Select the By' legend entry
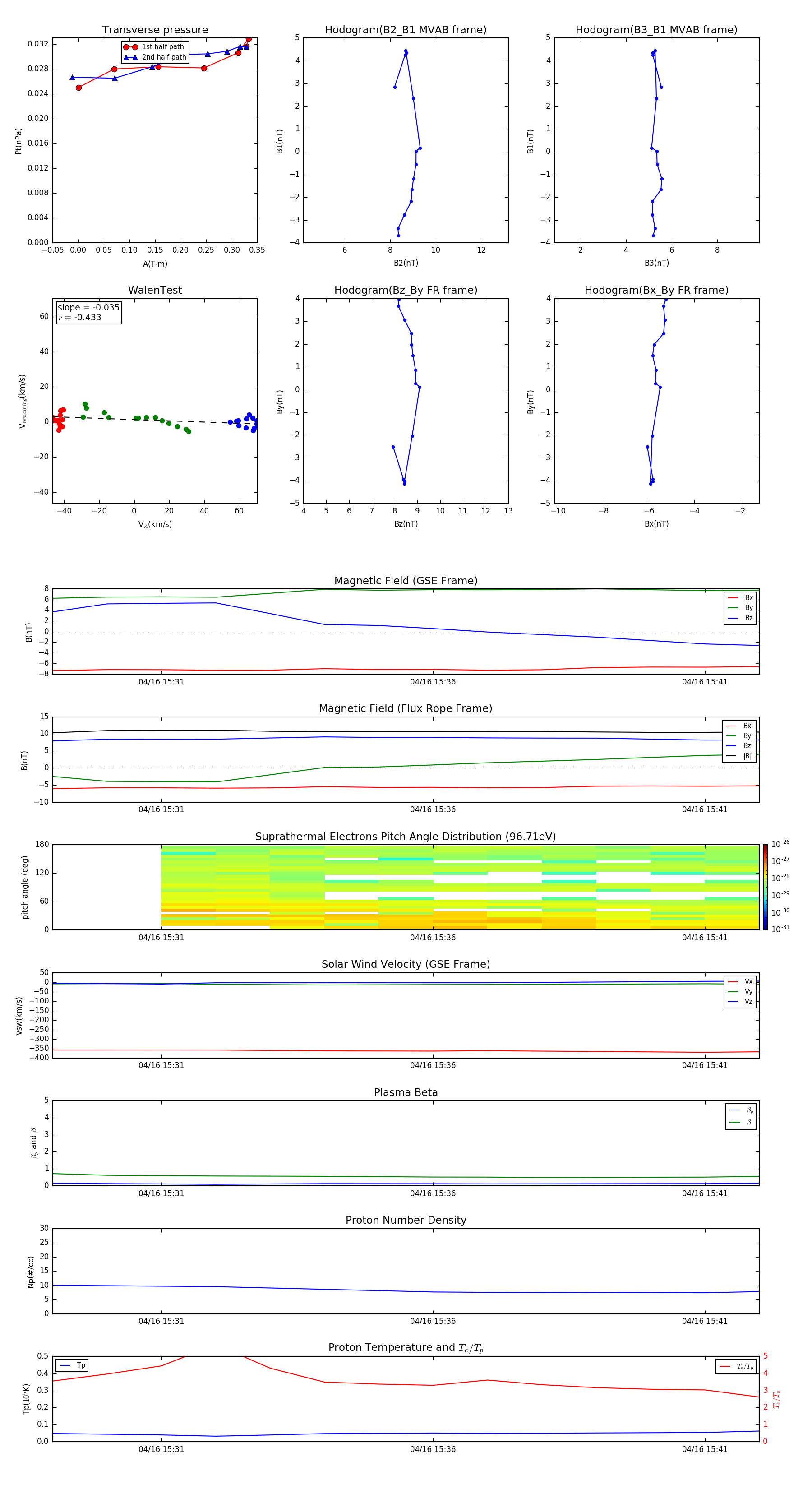Viewport: 812px width, 1489px height. (x=740, y=736)
